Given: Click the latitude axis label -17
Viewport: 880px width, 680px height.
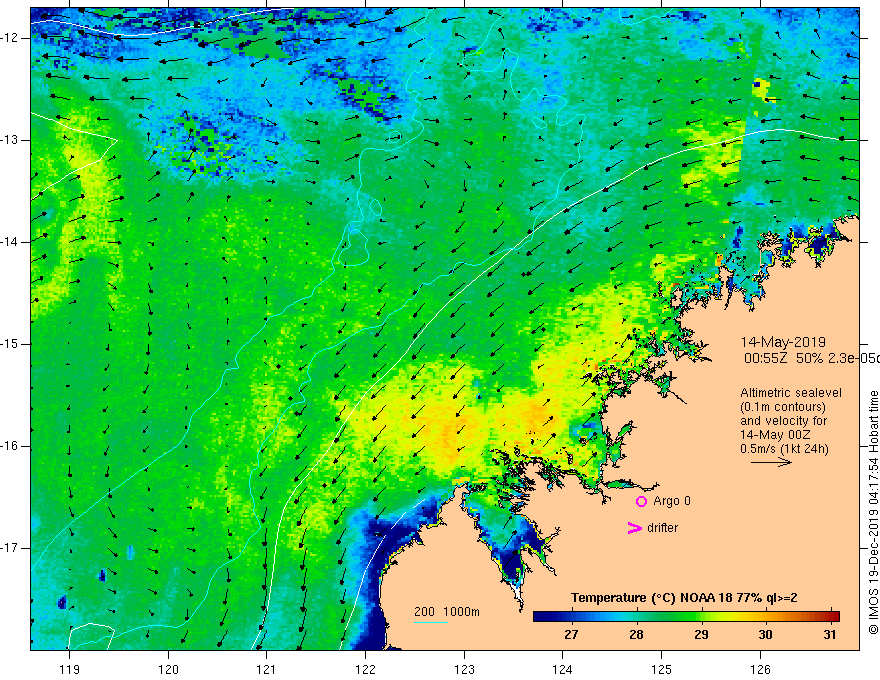Looking at the screenshot, I should (10, 548).
